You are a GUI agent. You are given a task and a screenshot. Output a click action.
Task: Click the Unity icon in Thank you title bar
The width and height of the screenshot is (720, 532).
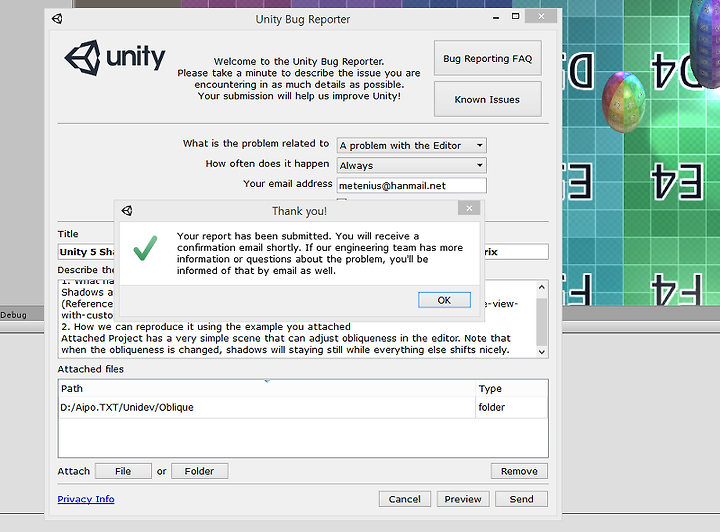coord(127,211)
